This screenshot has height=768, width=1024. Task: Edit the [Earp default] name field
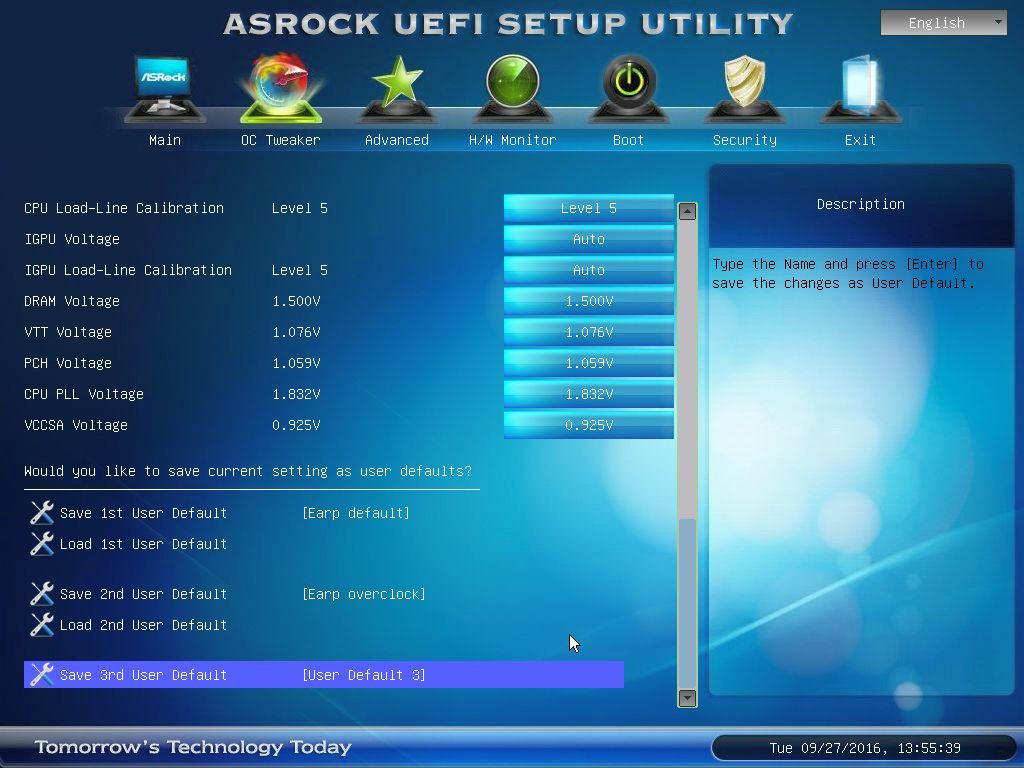point(356,513)
